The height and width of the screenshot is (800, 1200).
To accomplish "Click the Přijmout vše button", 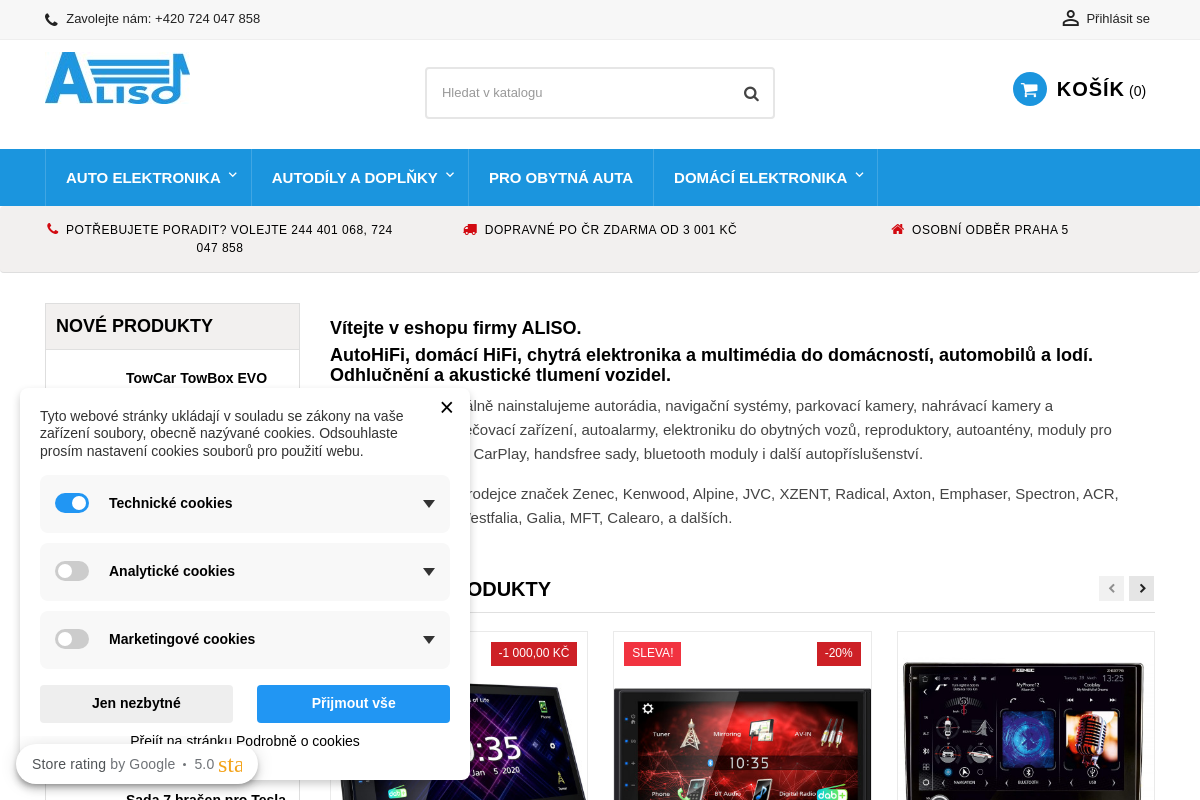I will 353,703.
